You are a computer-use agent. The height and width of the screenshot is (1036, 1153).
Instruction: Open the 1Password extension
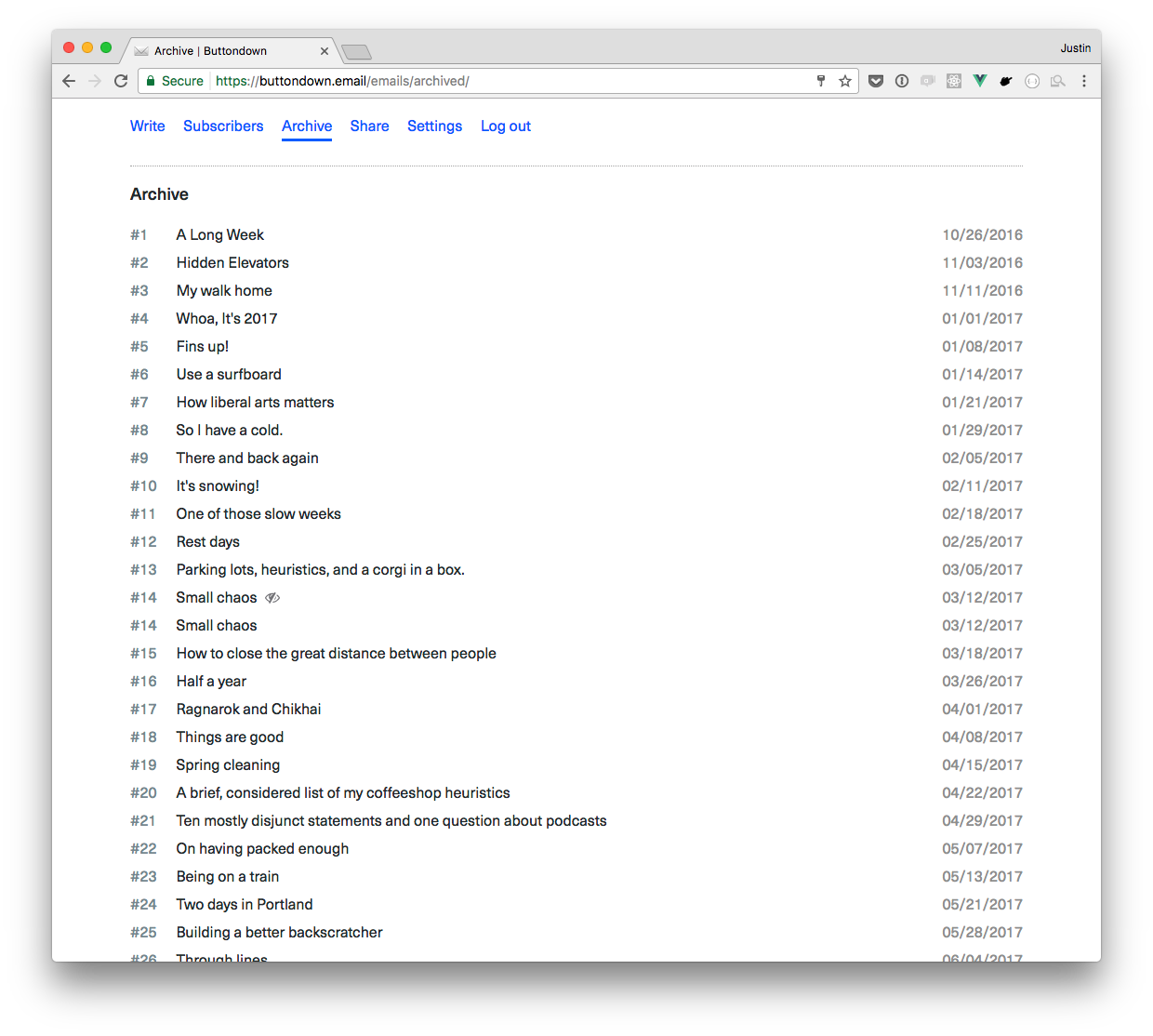[902, 81]
